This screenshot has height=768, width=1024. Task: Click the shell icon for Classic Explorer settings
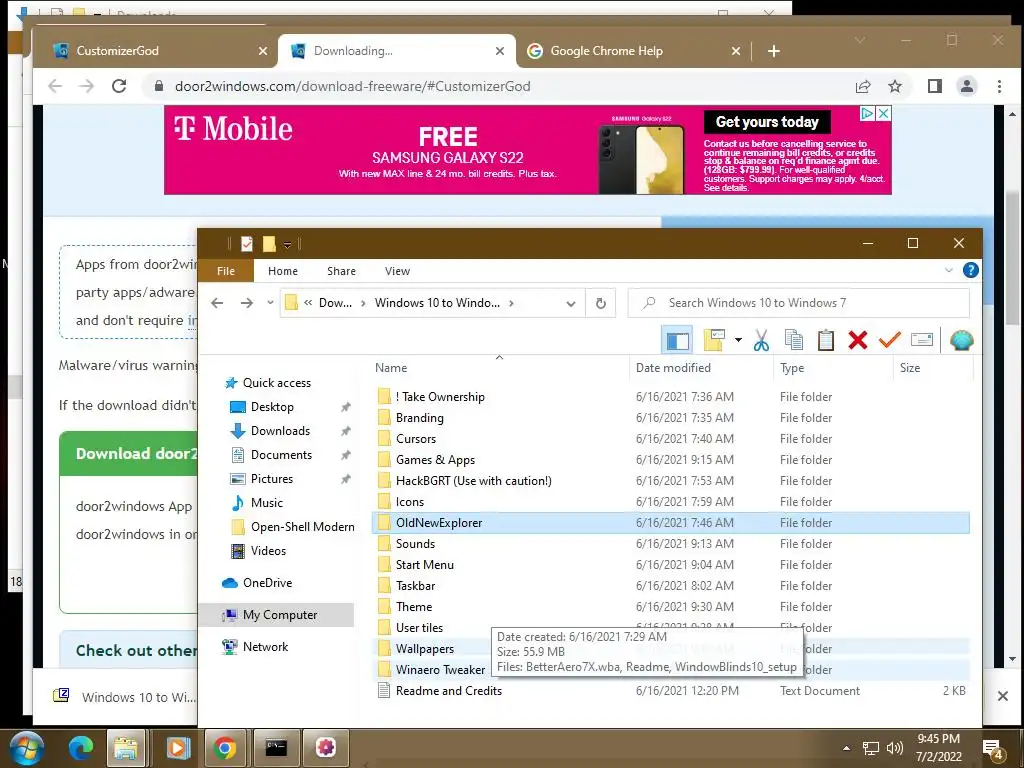pyautogui.click(x=961, y=340)
